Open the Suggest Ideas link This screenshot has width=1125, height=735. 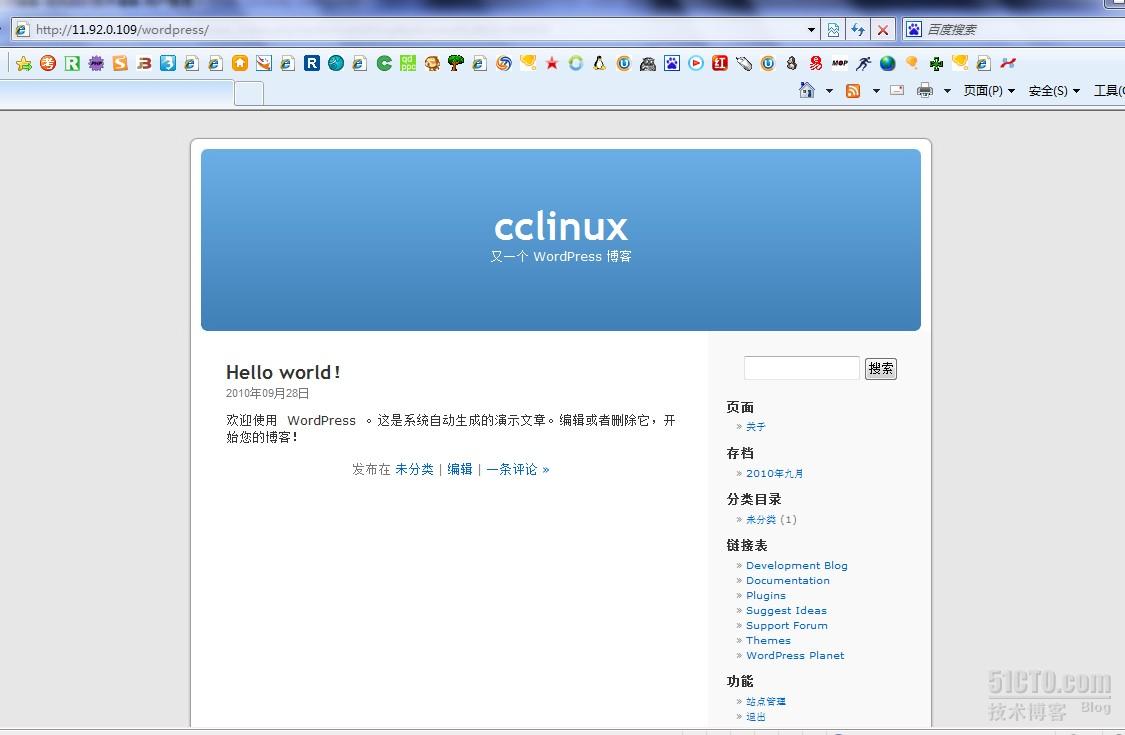coord(786,610)
